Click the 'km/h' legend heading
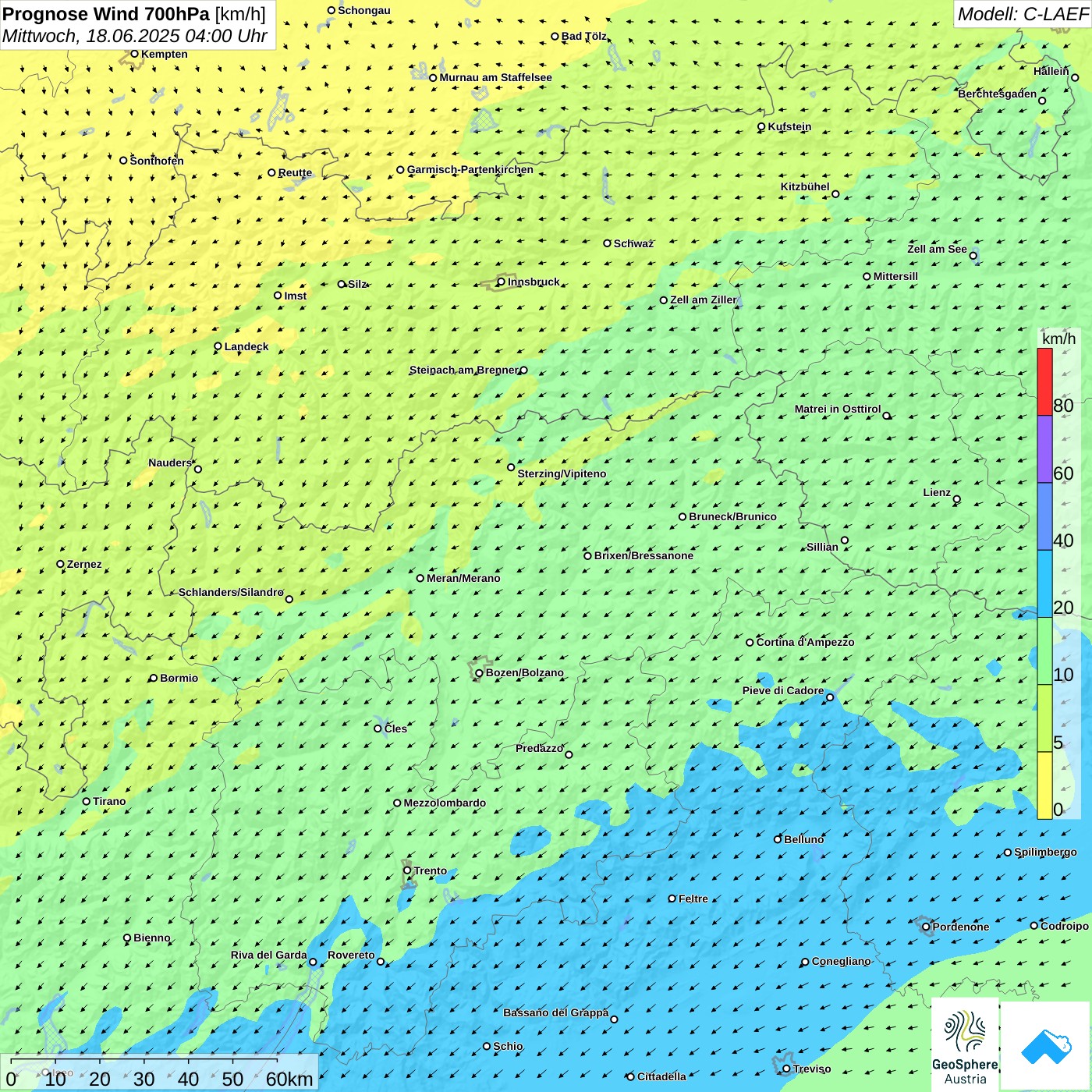The image size is (1092, 1092). click(x=1058, y=339)
